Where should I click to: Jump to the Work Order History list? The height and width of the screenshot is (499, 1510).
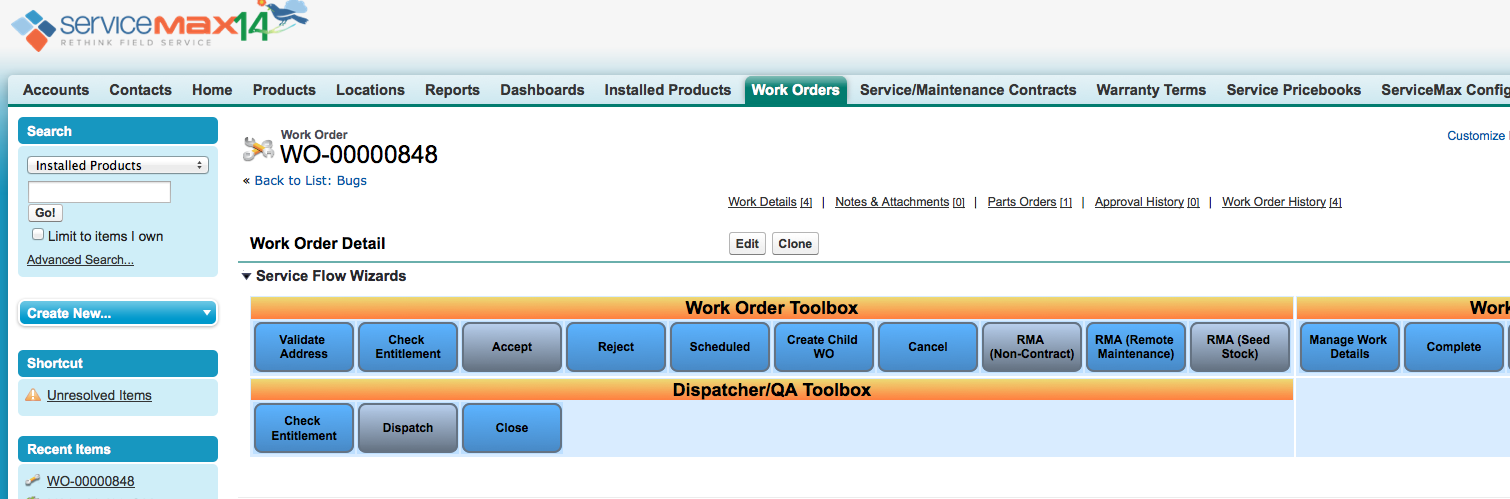pyautogui.click(x=1274, y=202)
